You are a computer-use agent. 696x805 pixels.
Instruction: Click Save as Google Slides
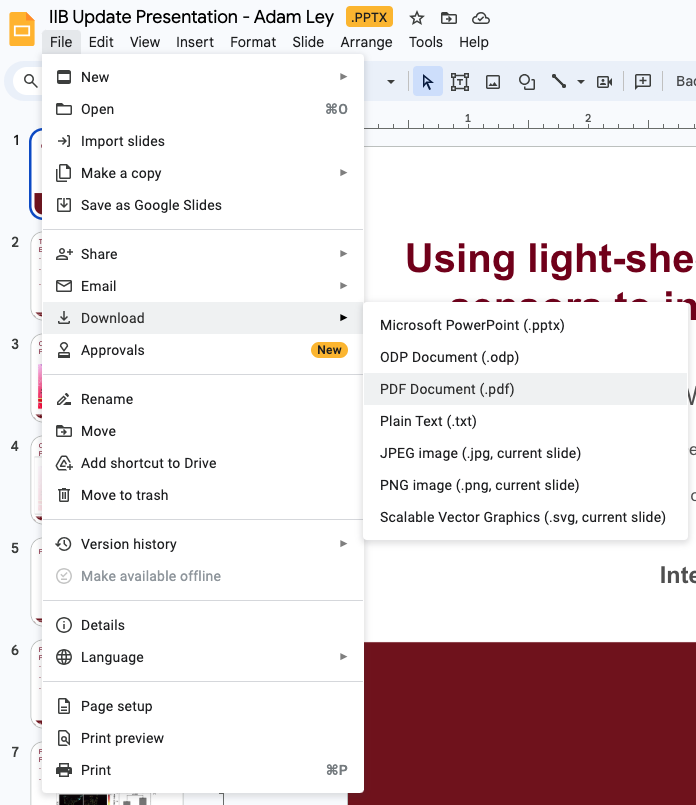[151, 205]
